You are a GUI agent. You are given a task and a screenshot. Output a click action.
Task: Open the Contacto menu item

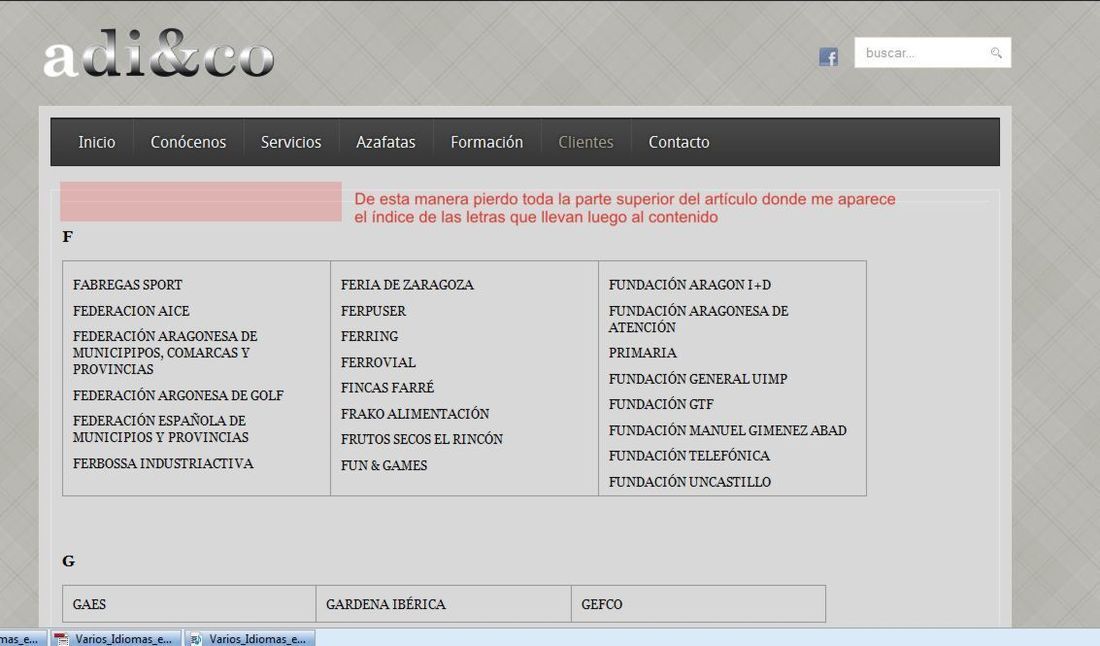coord(678,142)
